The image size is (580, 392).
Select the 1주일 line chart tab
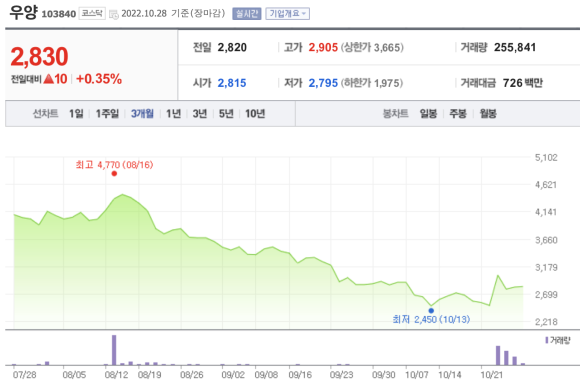(x=107, y=114)
